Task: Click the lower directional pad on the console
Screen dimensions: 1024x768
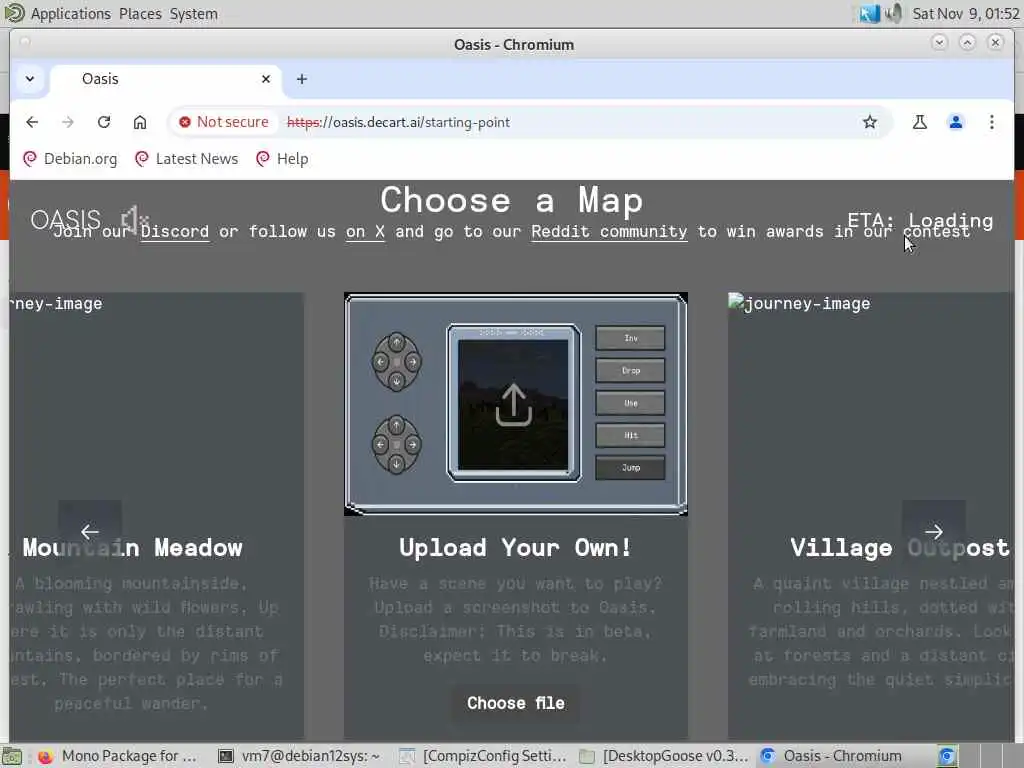Action: (x=396, y=445)
